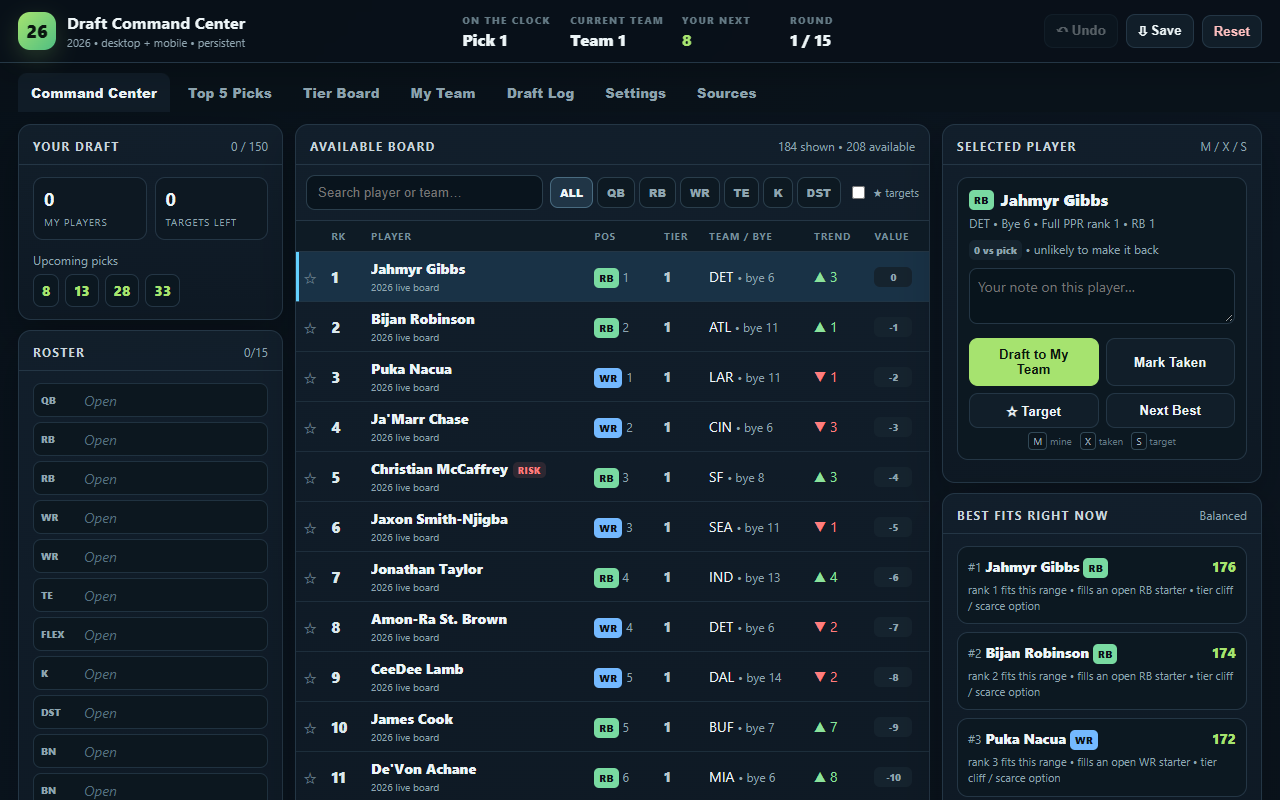Filter board by RB
Image resolution: width=1280 pixels, height=800 pixels.
point(657,193)
